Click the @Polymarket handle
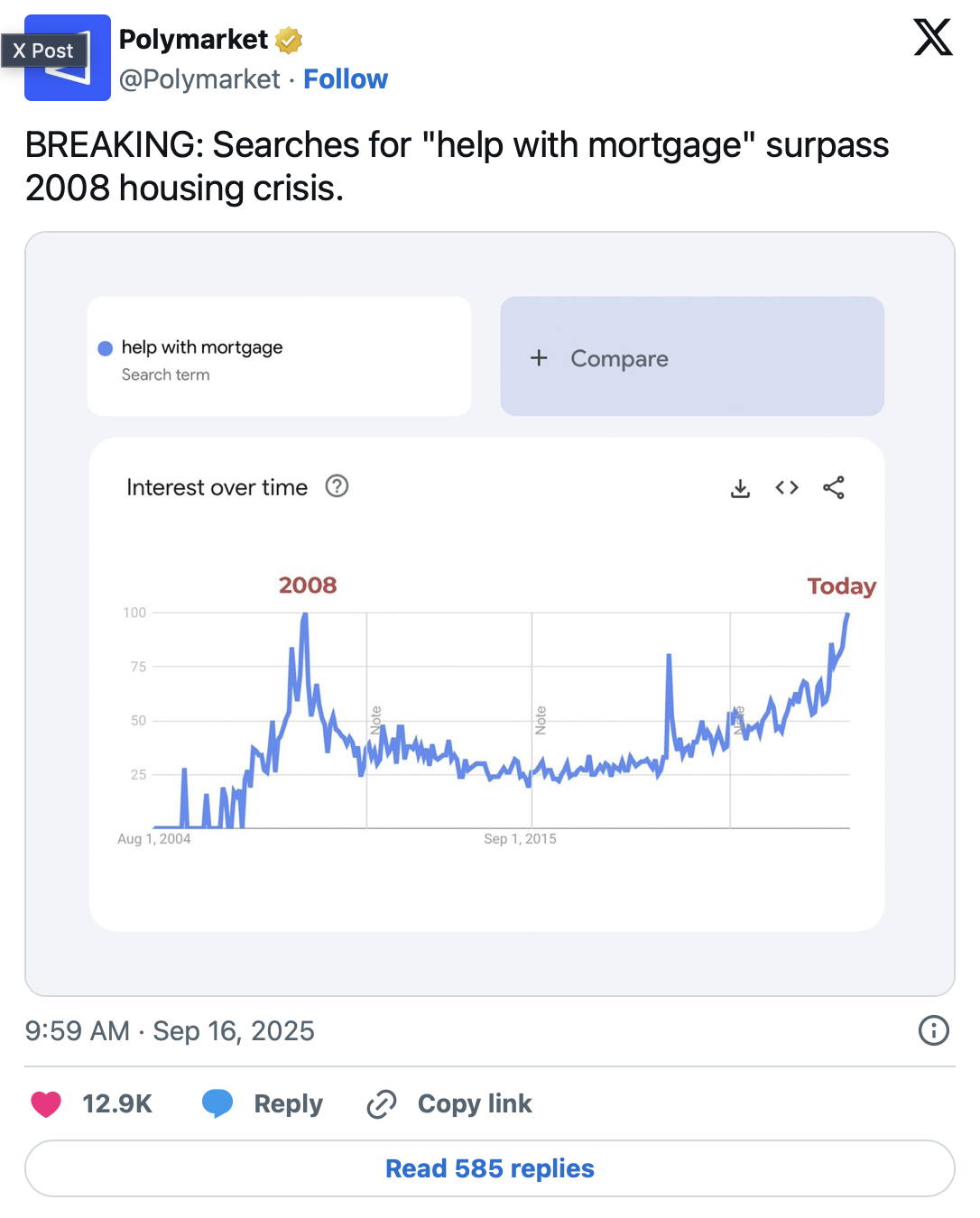The width and height of the screenshot is (980, 1218). 199,79
